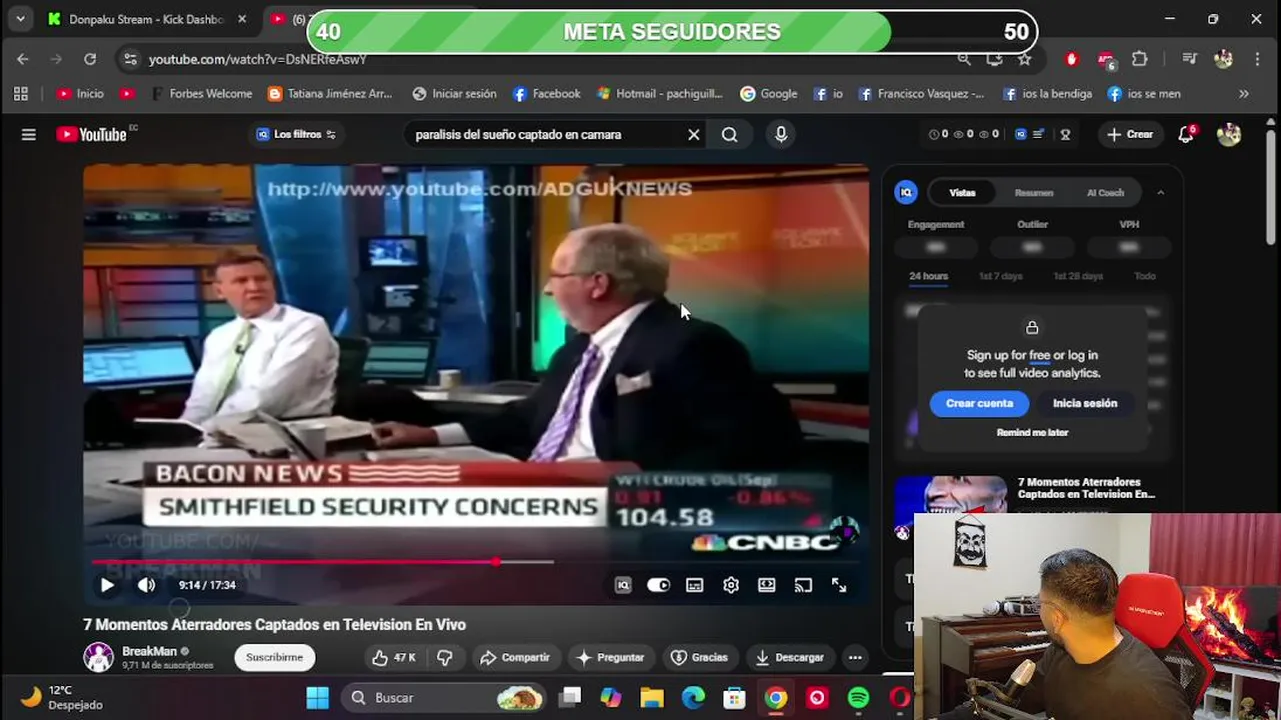Open the Google bookmark

[768, 93]
